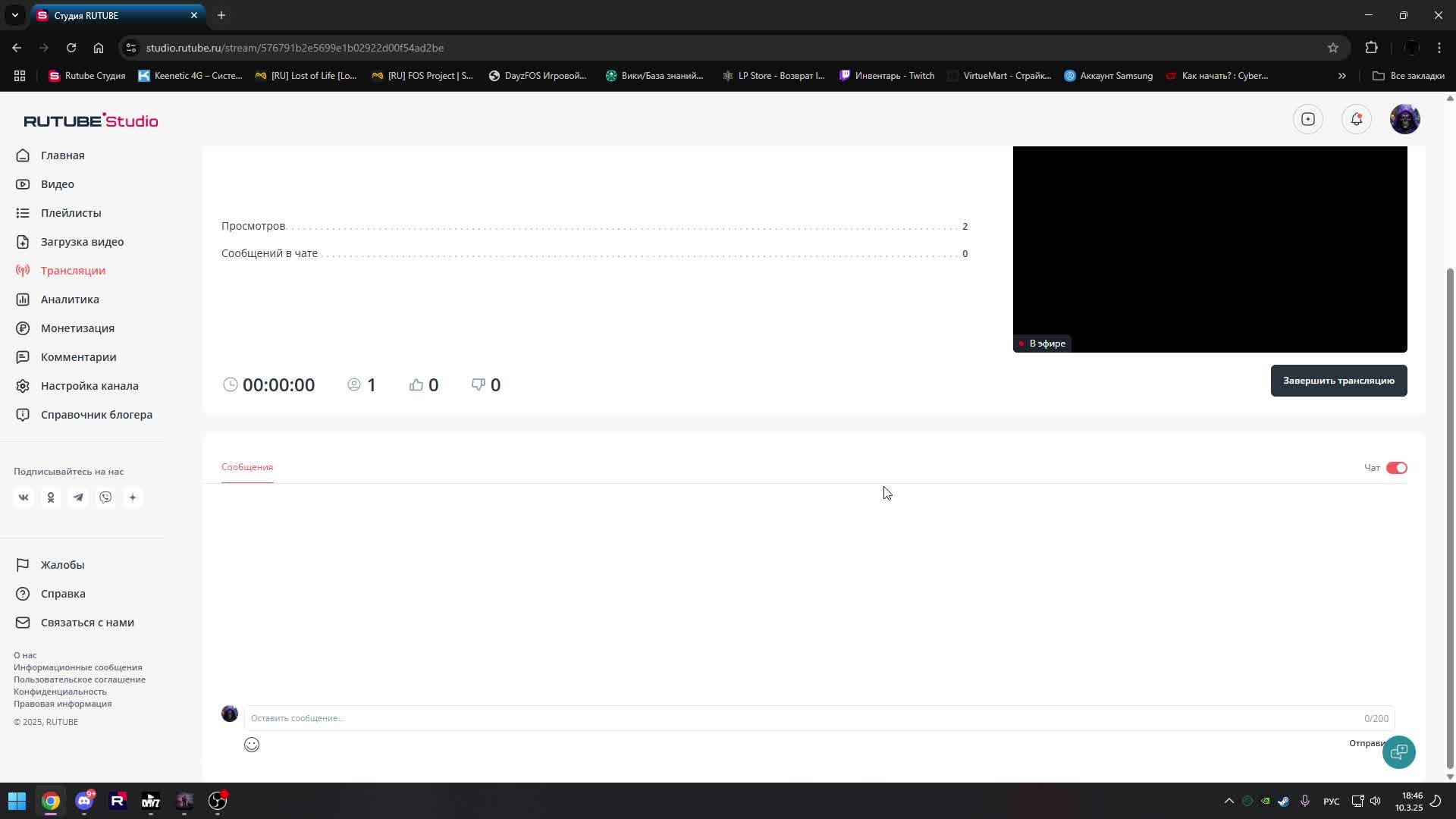1456x819 pixels.
Task: Click the VK social network icon
Action: click(x=24, y=497)
